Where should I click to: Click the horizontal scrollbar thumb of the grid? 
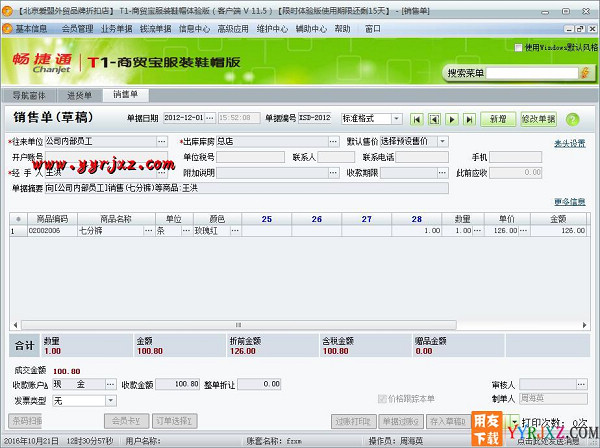pyautogui.click(x=238, y=325)
